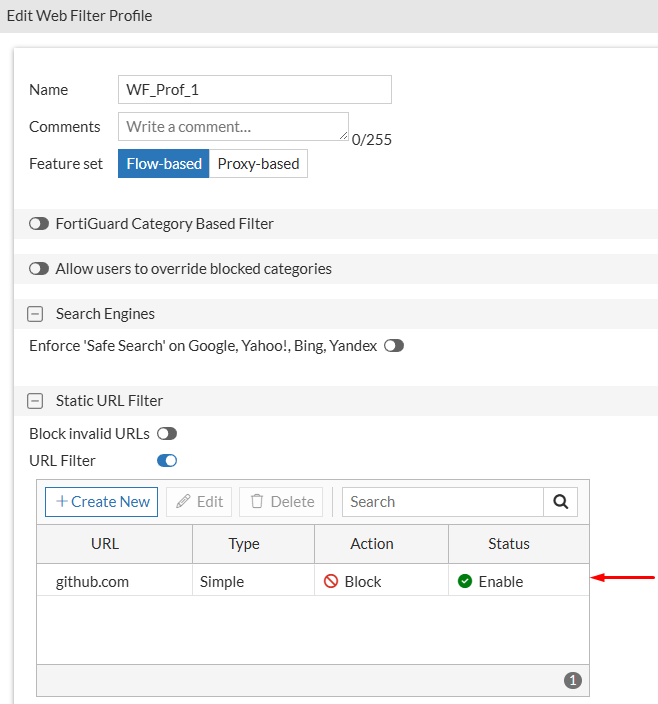Click the Enable status cell

point(519,580)
